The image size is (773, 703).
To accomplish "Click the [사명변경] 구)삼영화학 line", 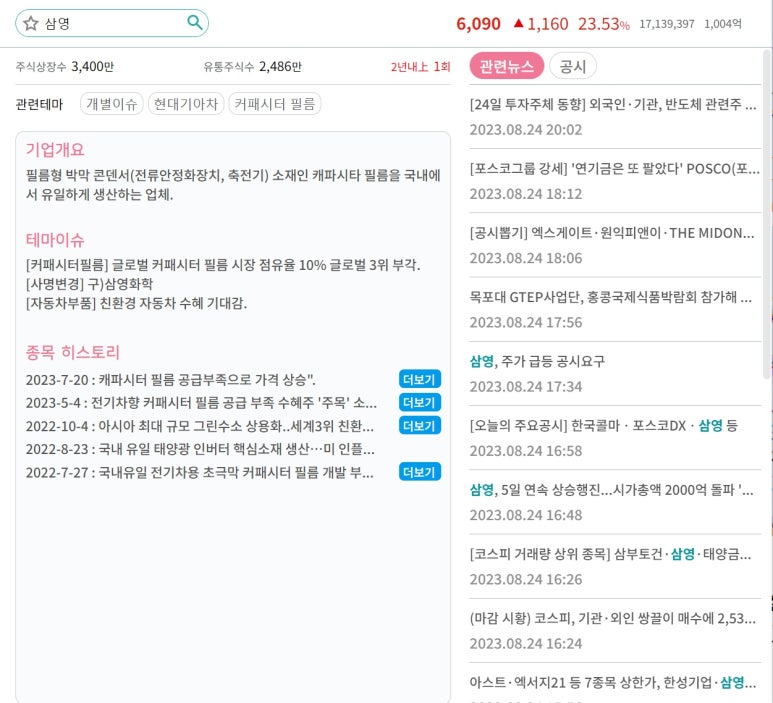I will [89, 283].
